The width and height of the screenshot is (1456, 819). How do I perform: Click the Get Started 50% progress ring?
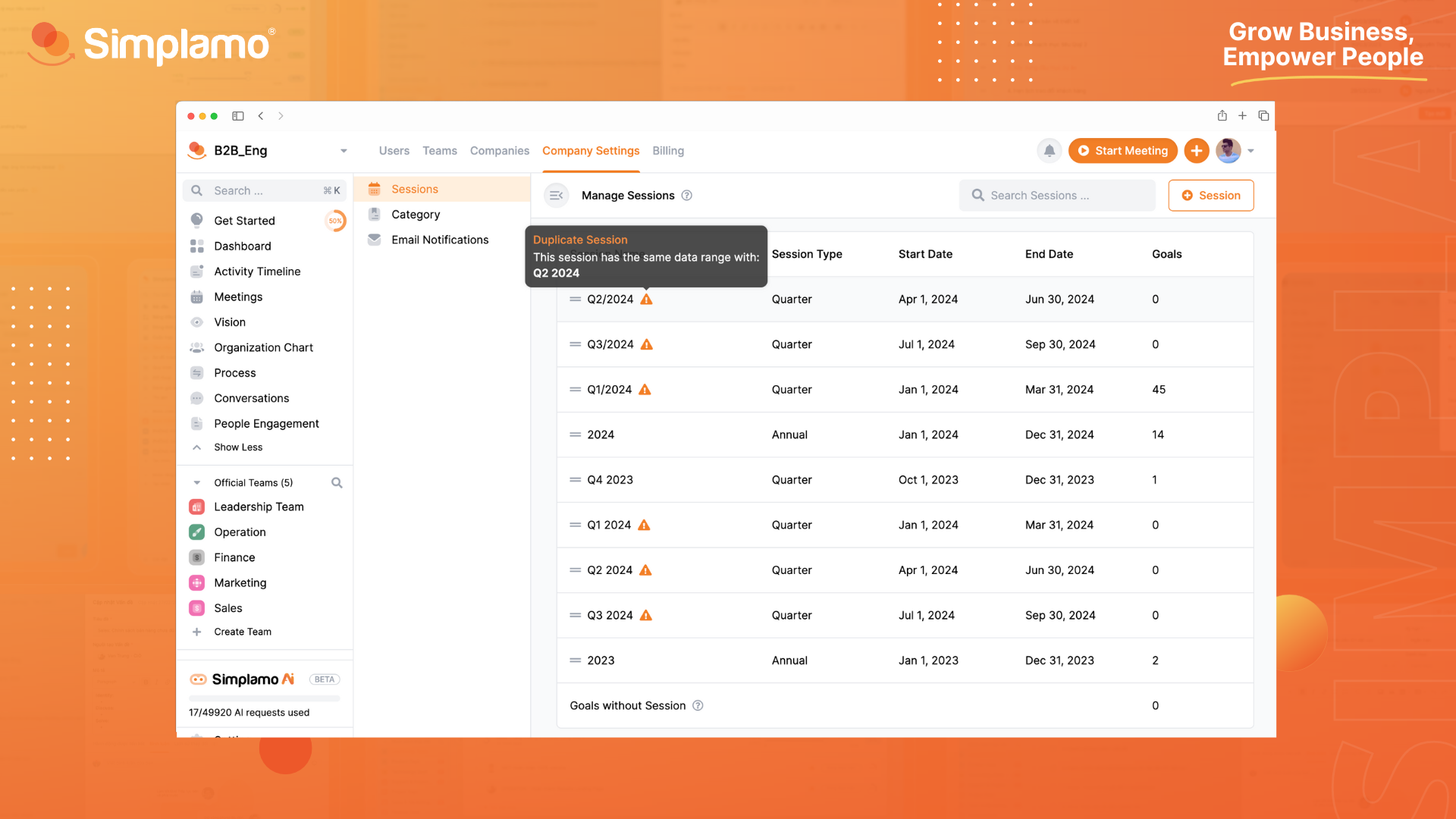pyautogui.click(x=335, y=221)
